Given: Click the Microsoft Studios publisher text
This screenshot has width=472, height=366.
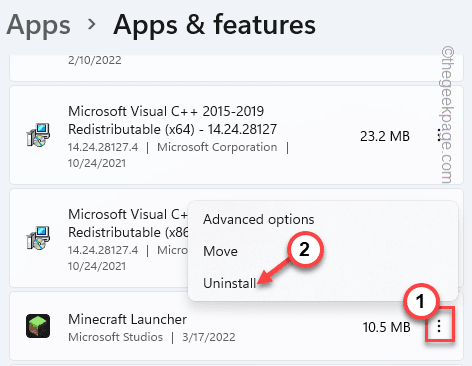Looking at the screenshot, I should 115,337.
